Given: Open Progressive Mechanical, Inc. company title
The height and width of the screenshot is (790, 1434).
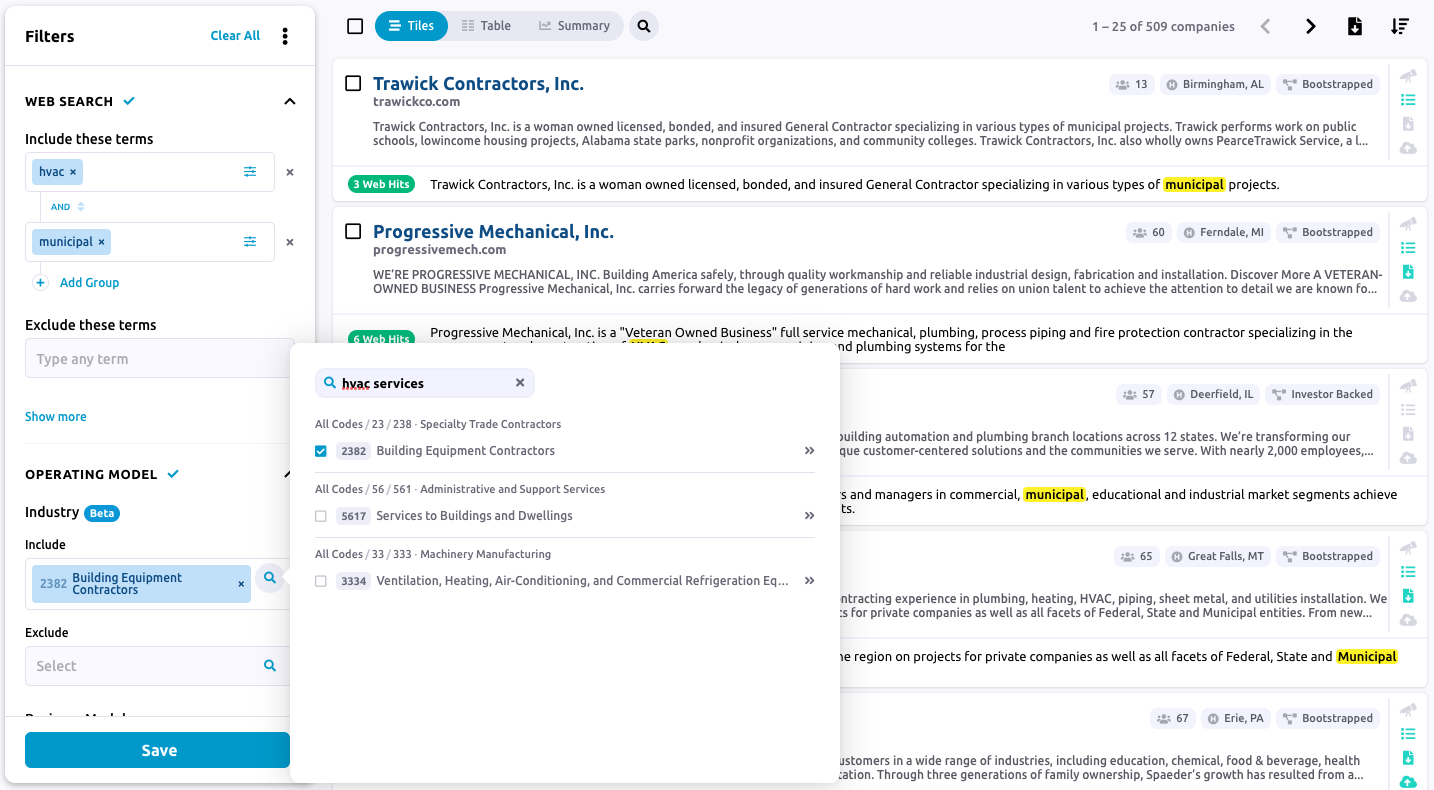Looking at the screenshot, I should 493,232.
